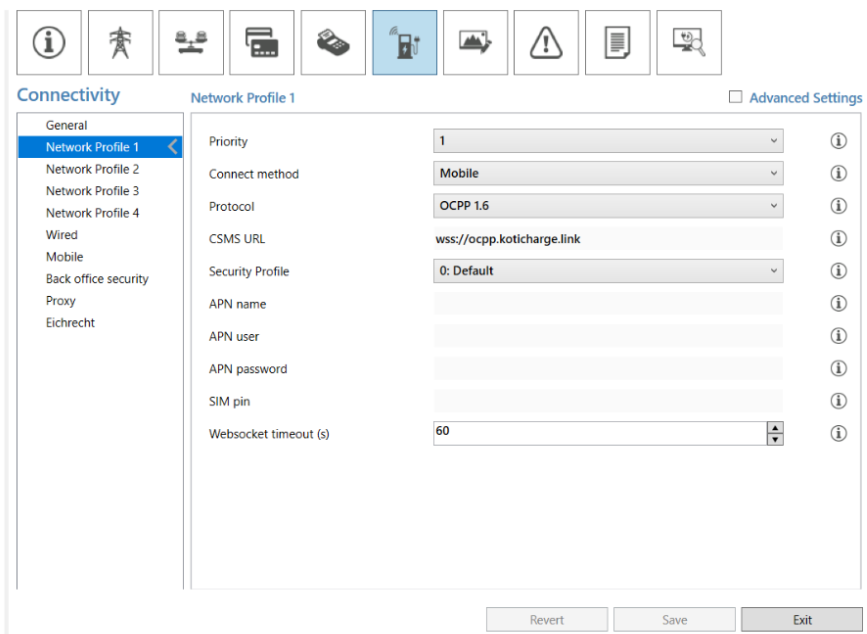The image size is (867, 634).
Task: Click the charging station connectivity icon
Action: pyautogui.click(x=404, y=43)
